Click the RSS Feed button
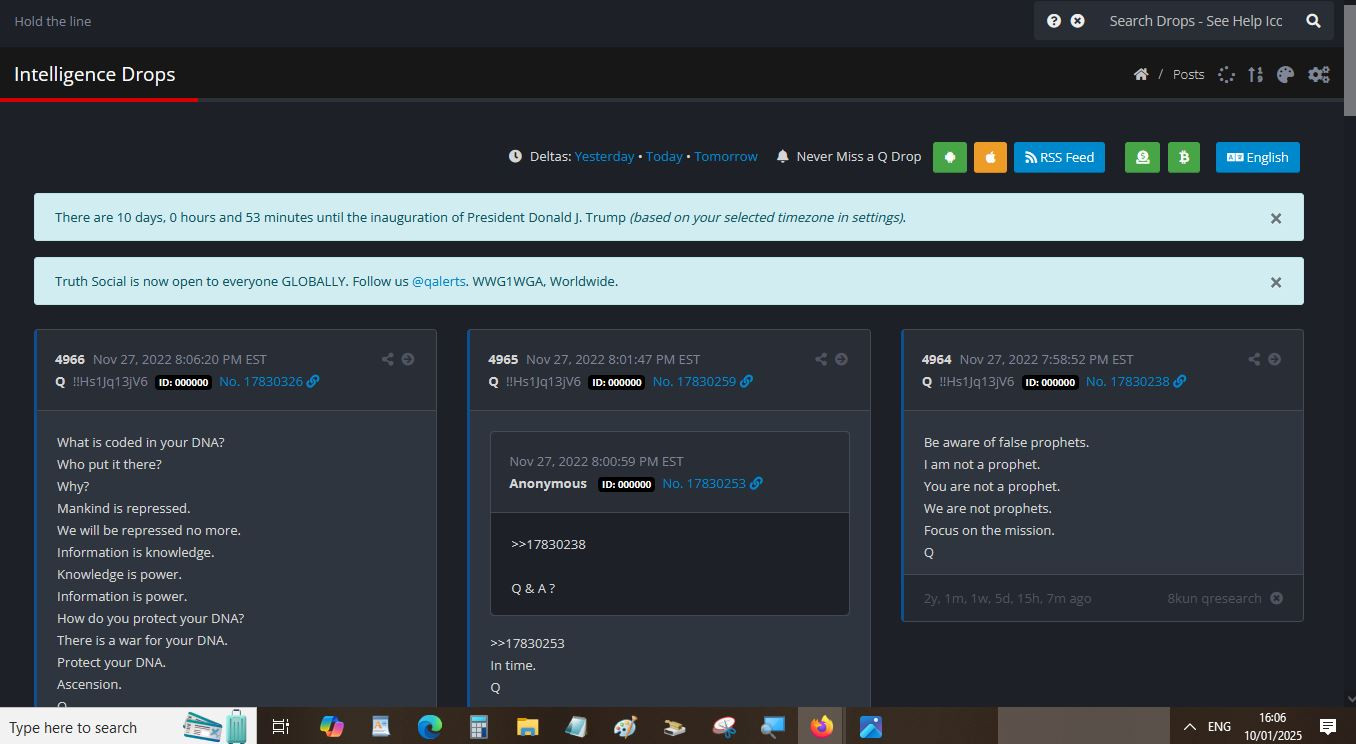 [x=1059, y=157]
